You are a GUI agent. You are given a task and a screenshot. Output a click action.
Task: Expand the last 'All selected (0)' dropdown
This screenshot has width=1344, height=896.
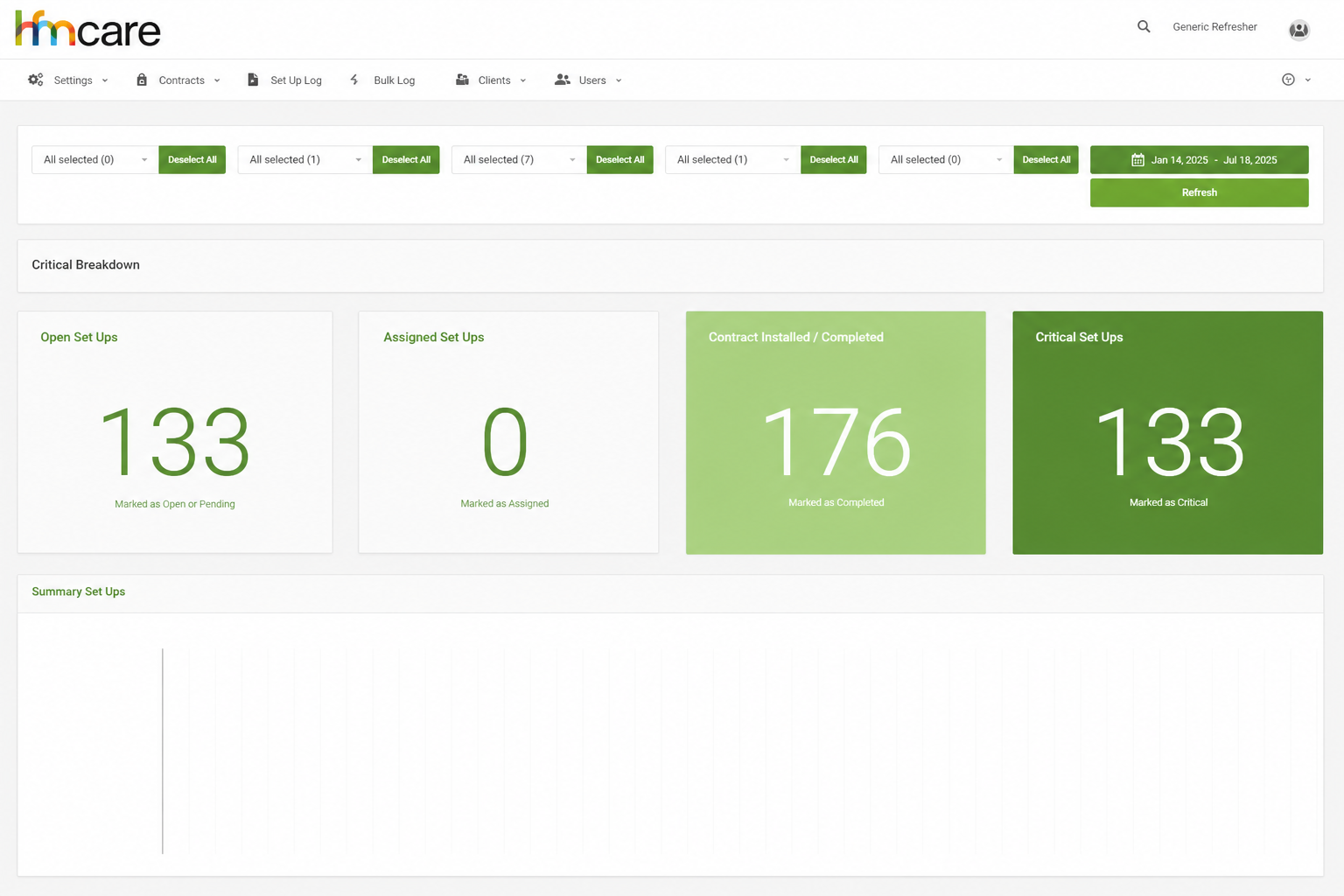coord(946,159)
